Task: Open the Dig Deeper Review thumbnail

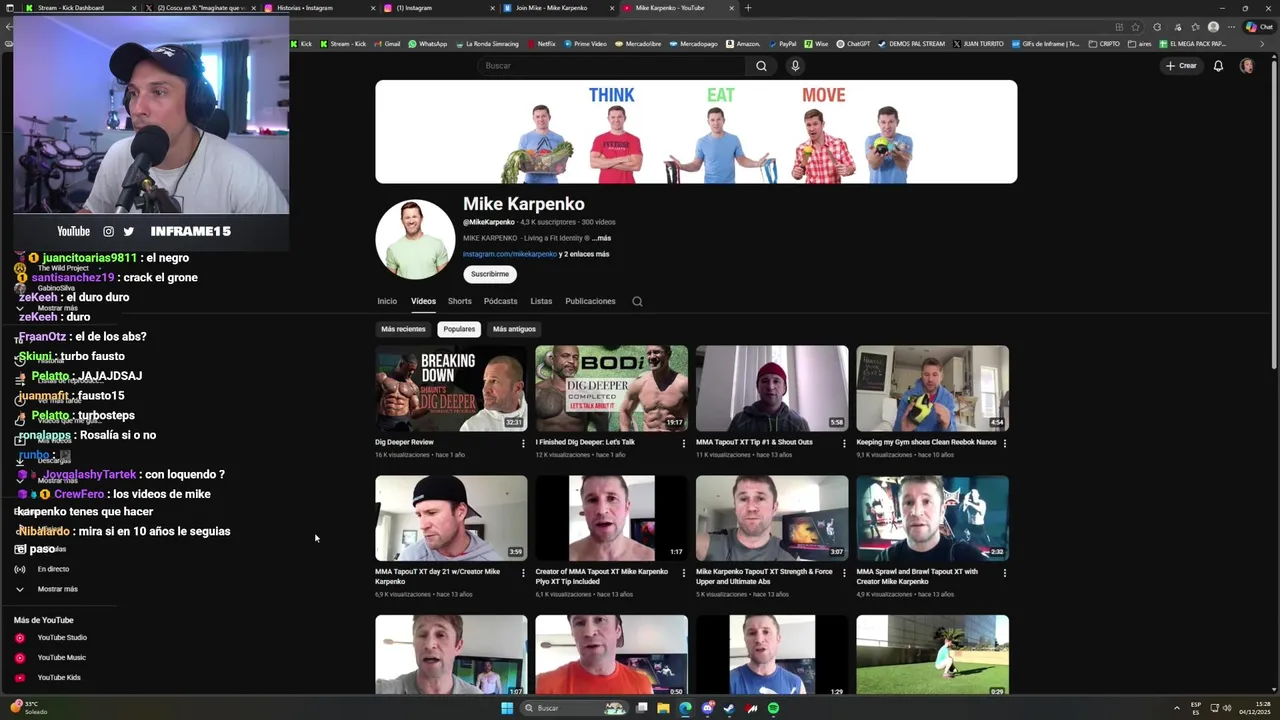Action: (x=451, y=388)
